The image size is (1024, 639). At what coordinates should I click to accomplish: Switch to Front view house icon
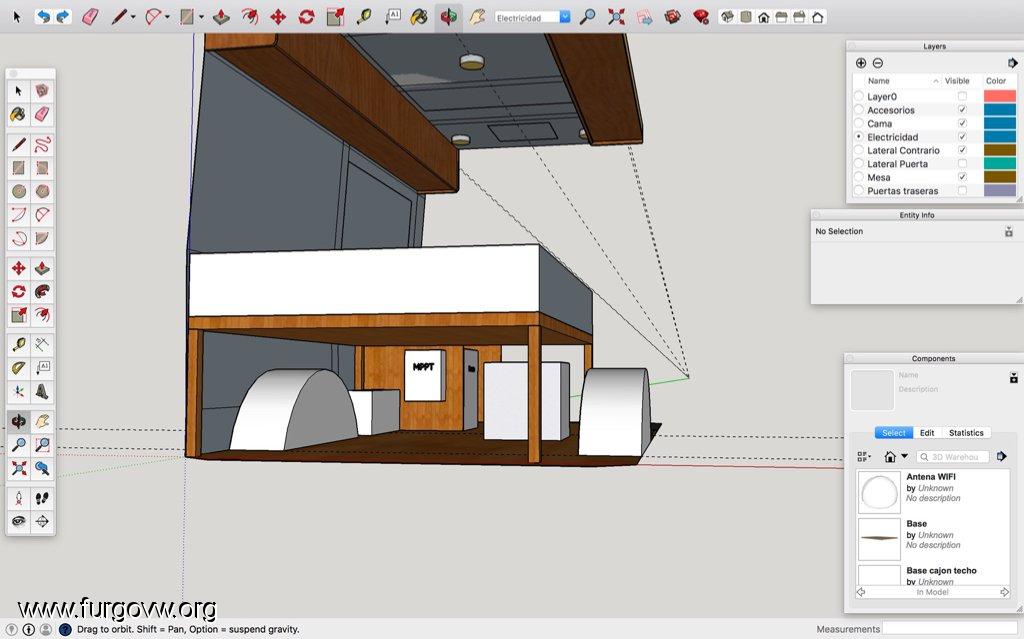[763, 17]
